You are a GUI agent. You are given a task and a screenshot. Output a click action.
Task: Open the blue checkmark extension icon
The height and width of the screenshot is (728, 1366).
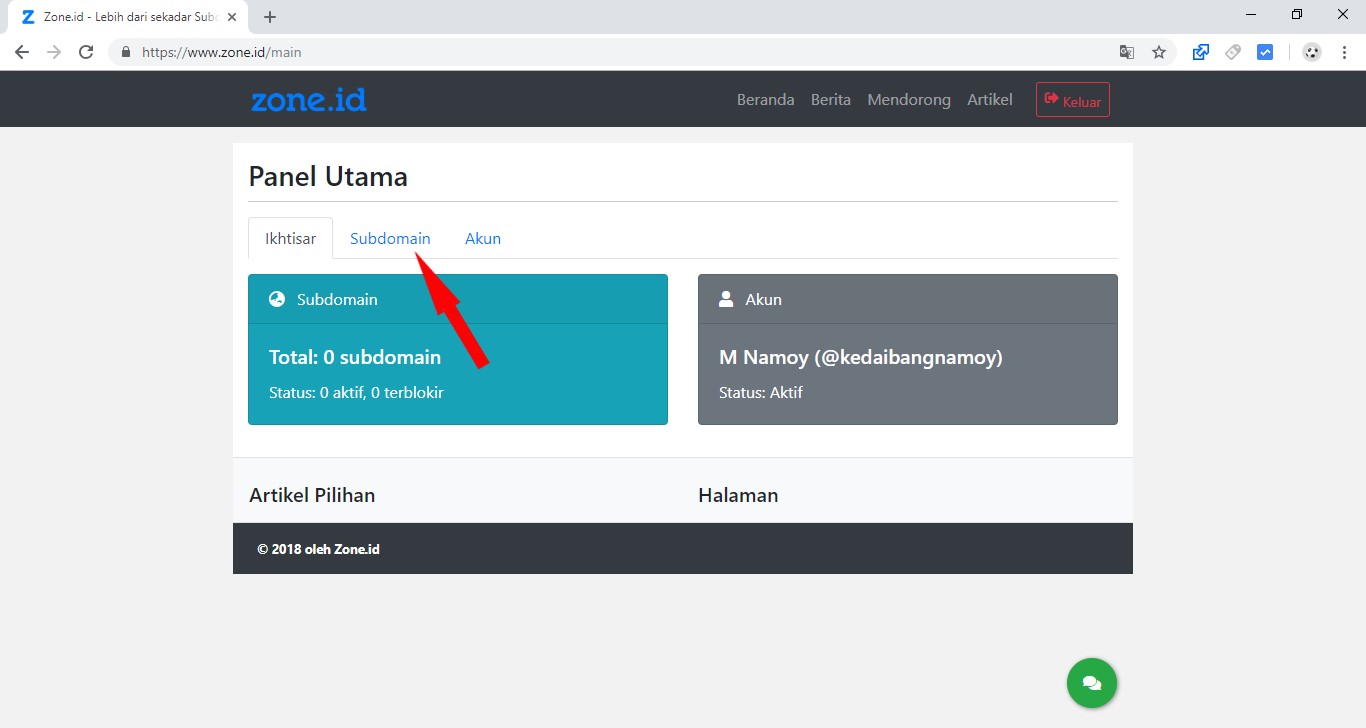click(x=1265, y=51)
